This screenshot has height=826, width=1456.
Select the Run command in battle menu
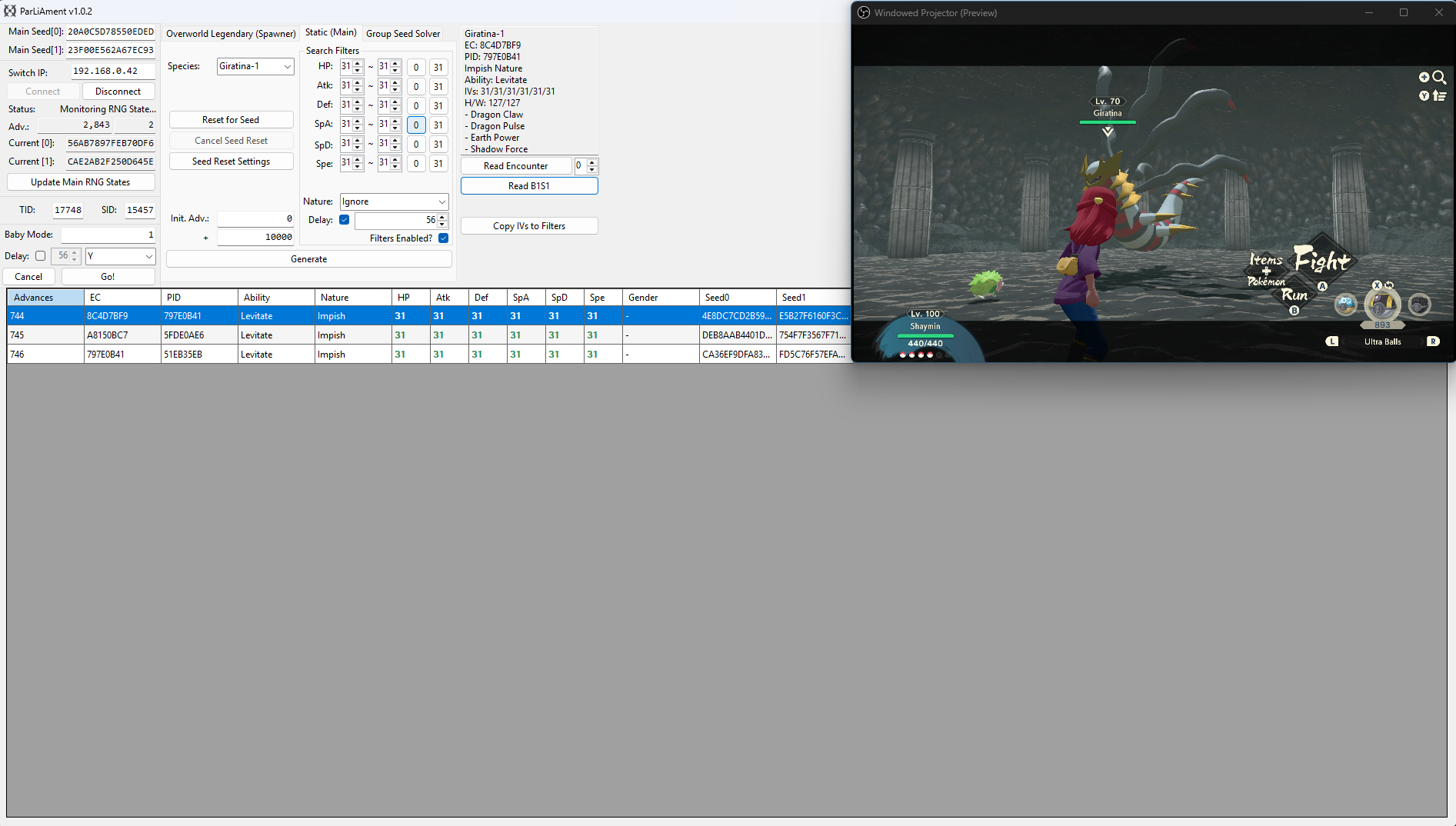click(1294, 295)
